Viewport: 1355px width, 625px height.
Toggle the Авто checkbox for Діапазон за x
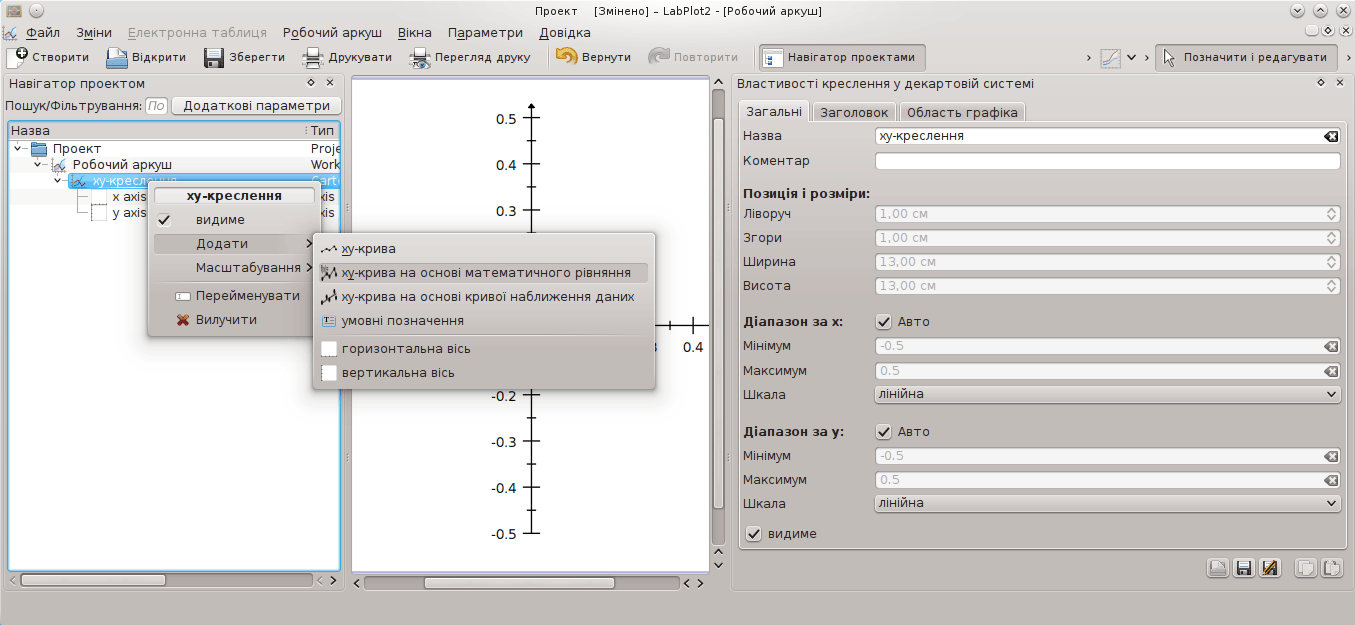tap(884, 322)
